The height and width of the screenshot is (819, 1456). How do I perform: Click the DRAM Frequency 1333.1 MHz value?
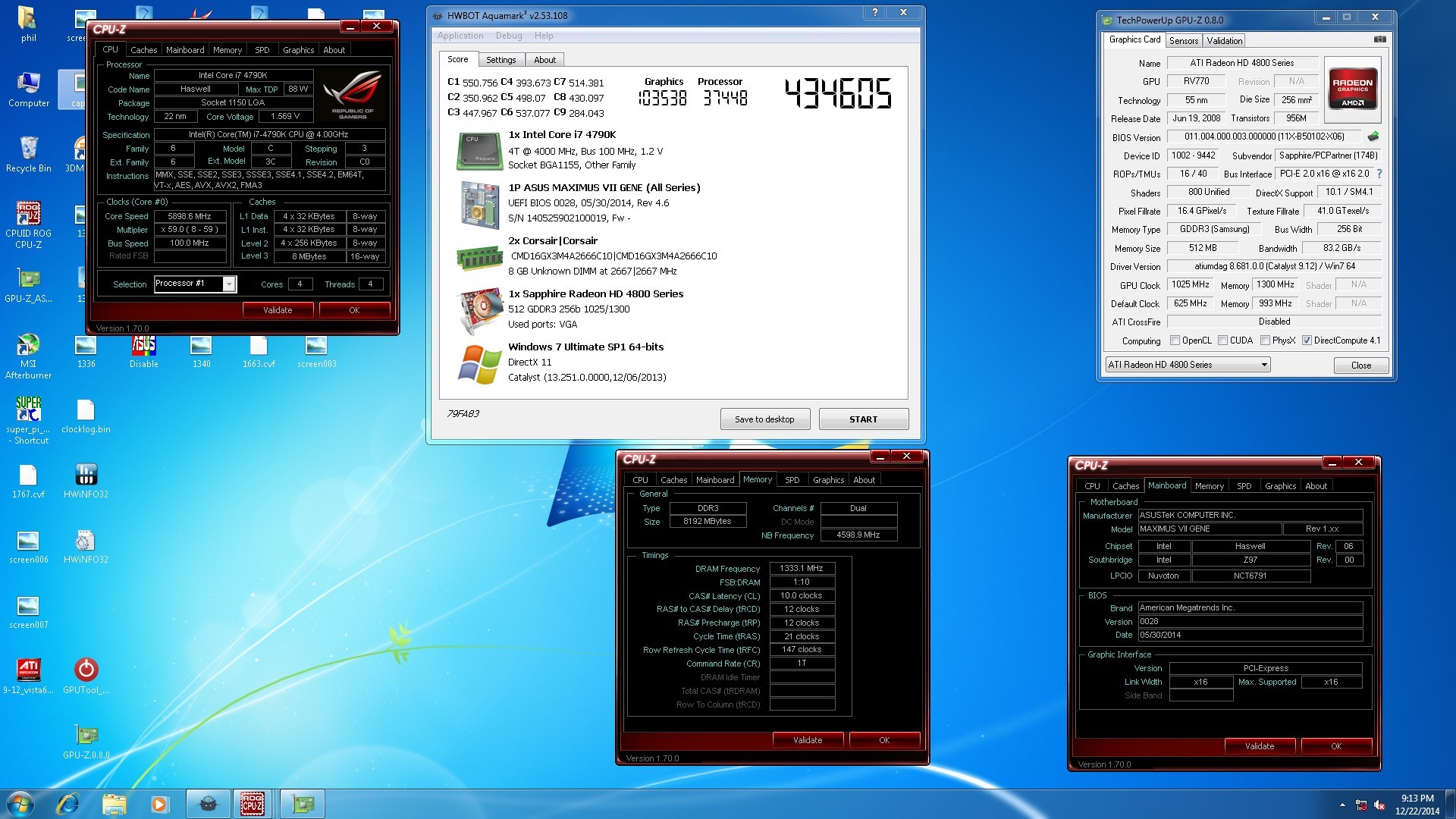[802, 568]
